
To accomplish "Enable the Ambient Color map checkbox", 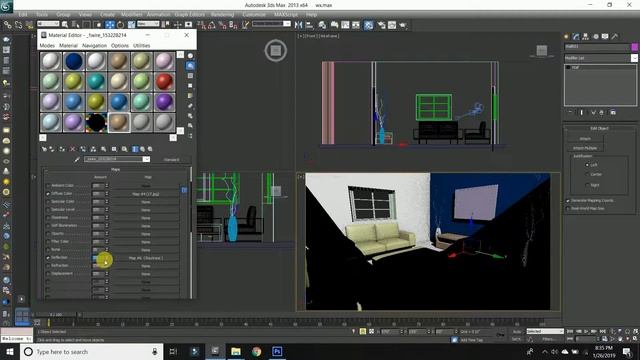I will pyautogui.click(x=48, y=185).
